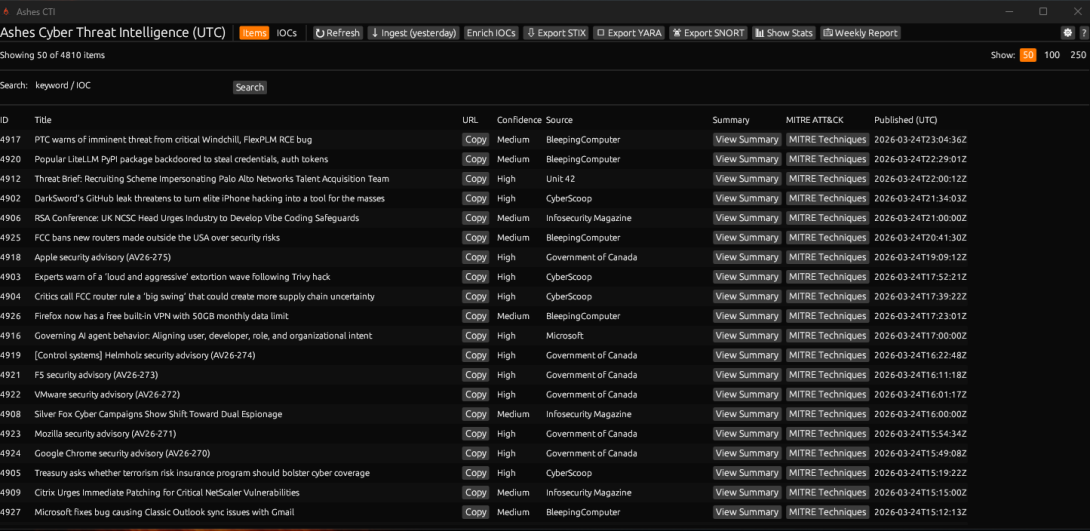
Task: View Summary for RSA Conference NCSC item
Action: (x=747, y=218)
